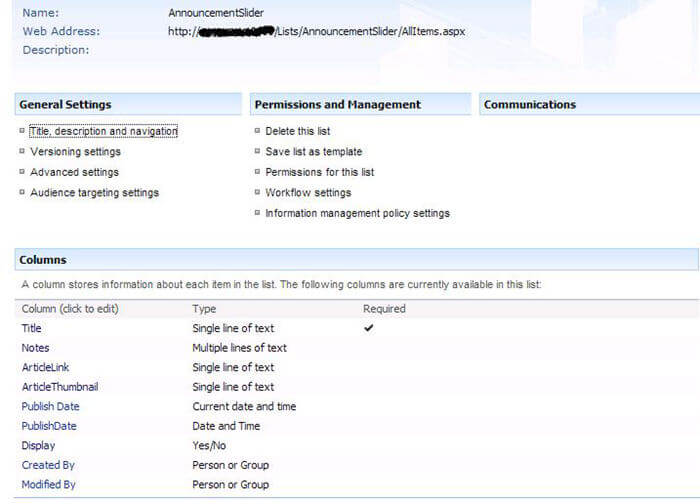Open Audience targeting settings
The image size is (700, 504).
point(95,193)
